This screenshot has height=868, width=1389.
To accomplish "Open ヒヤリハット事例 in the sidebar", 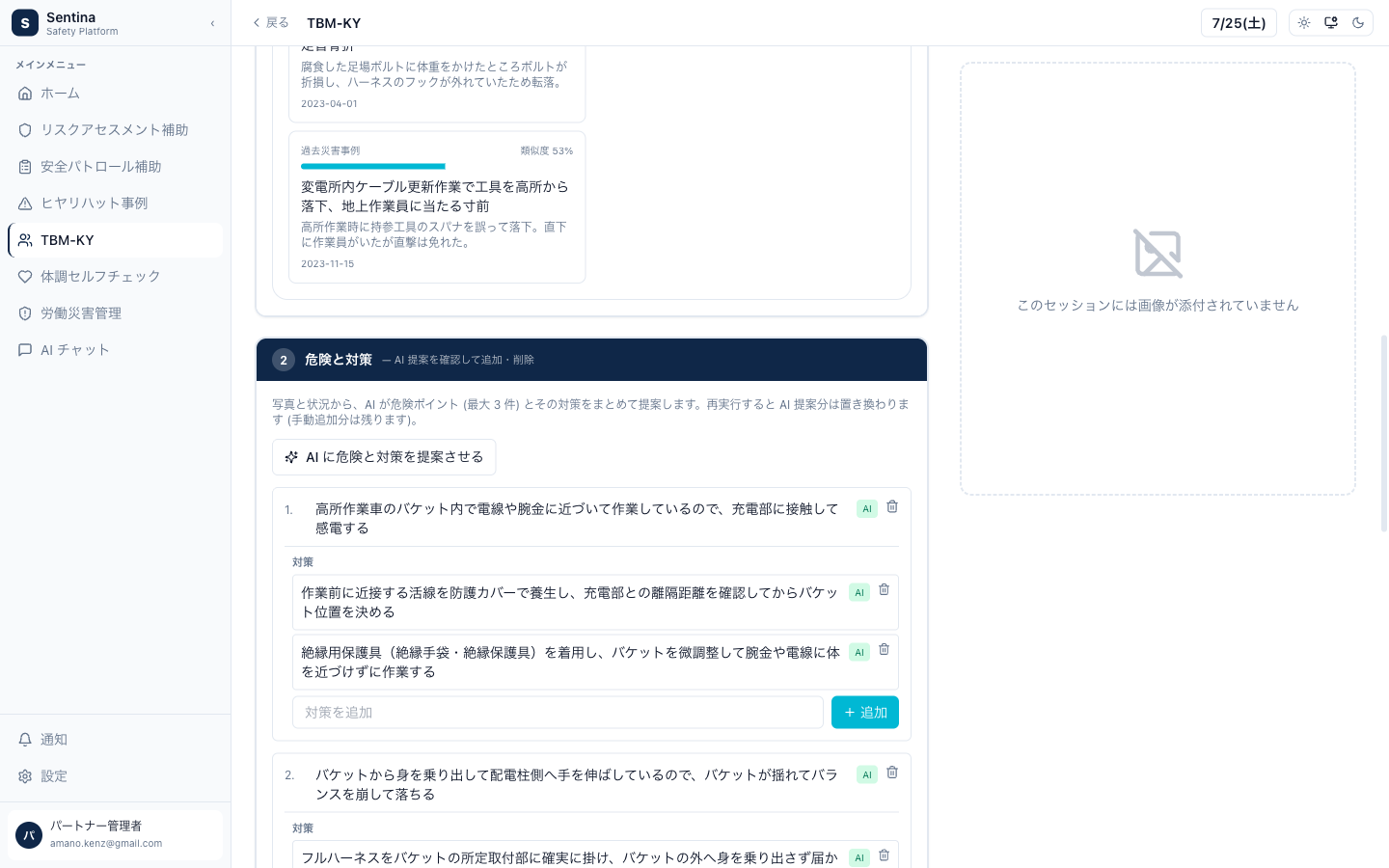I will [115, 203].
